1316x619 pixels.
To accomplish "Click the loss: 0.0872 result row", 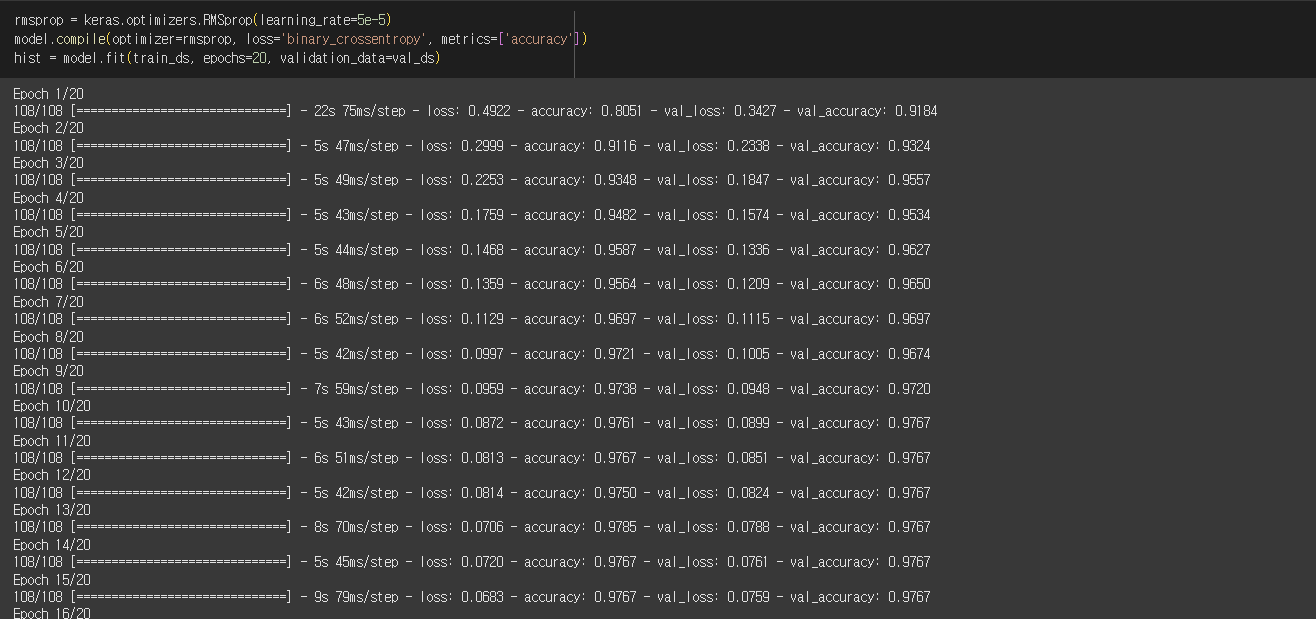I will point(472,423).
